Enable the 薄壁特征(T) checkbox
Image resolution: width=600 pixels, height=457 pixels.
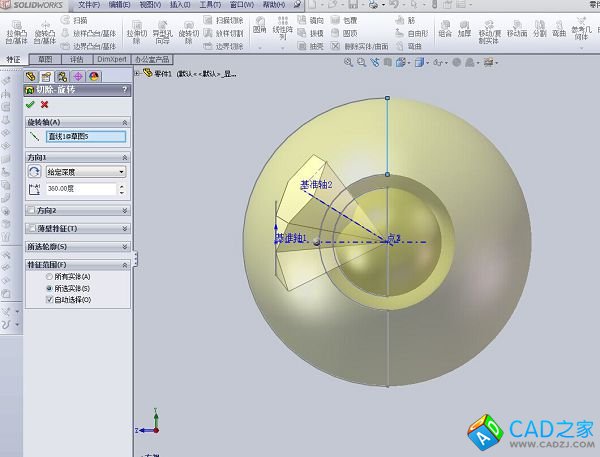click(x=31, y=228)
